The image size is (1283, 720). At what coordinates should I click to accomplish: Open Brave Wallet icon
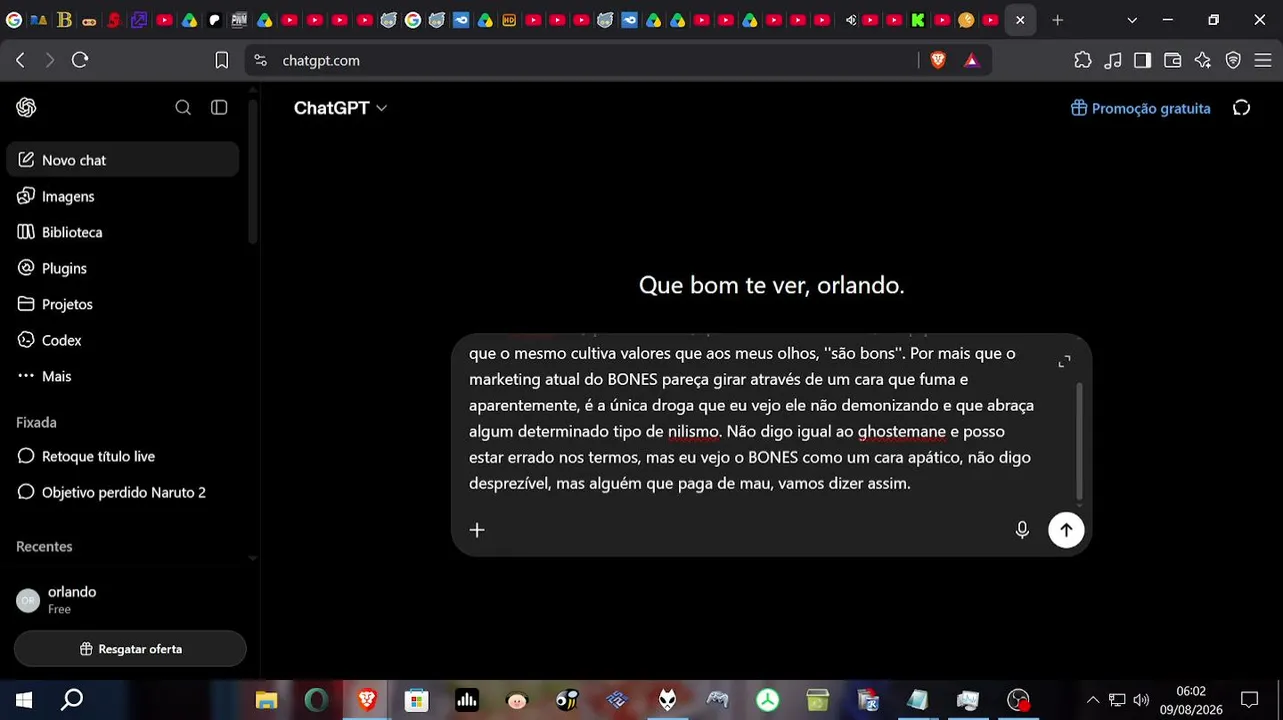(x=1173, y=60)
